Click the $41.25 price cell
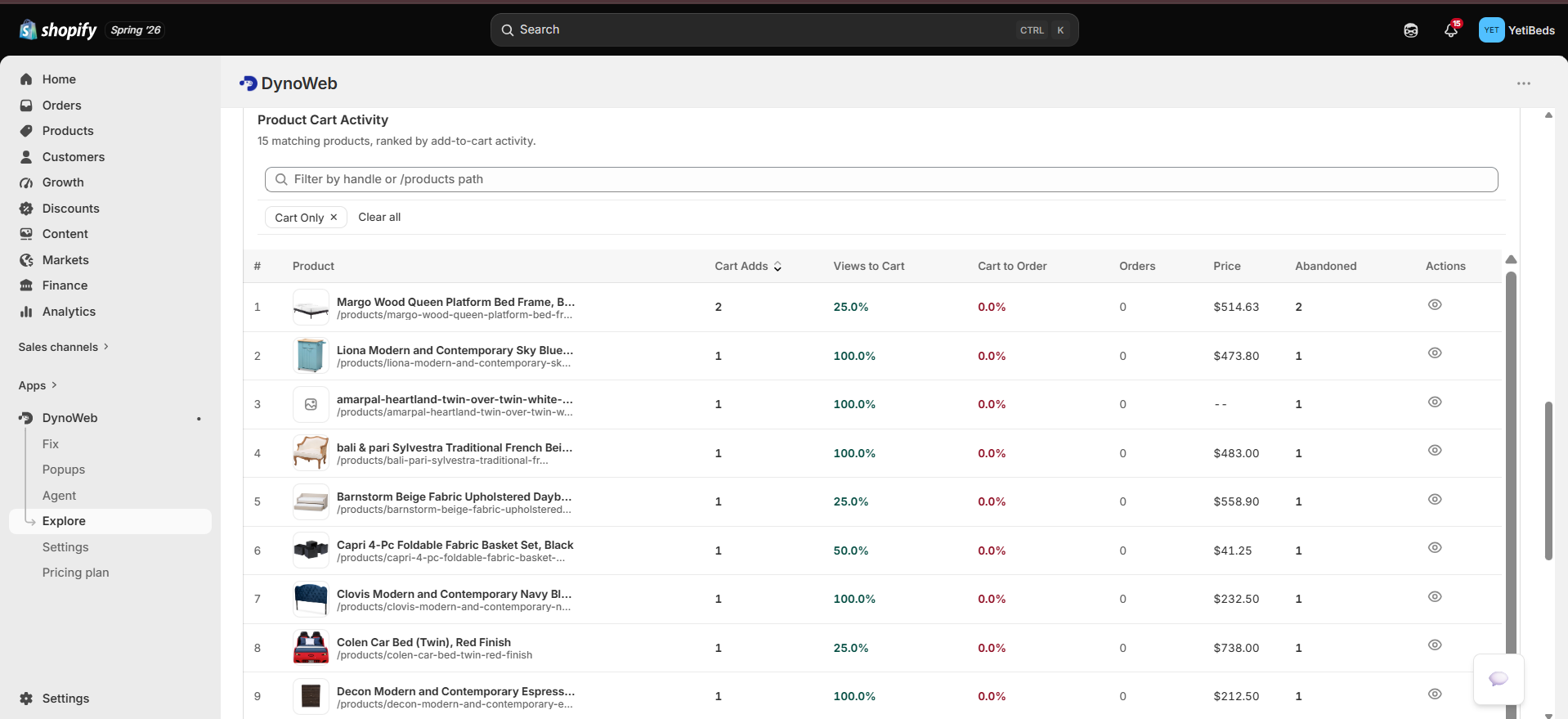The height and width of the screenshot is (719, 1568). point(1233,550)
